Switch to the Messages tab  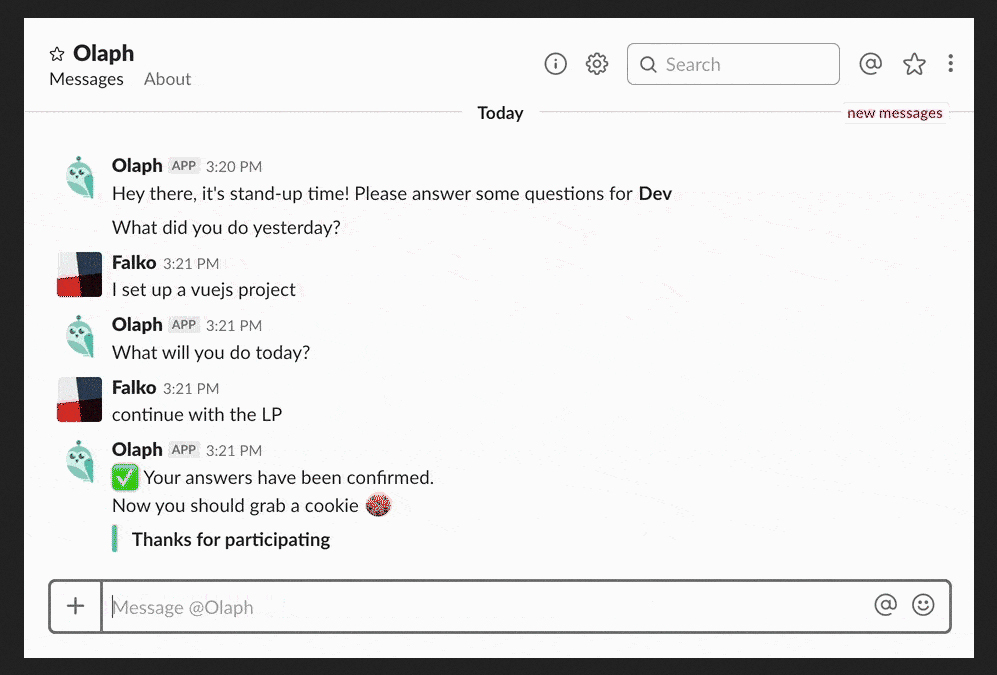pyautogui.click(x=86, y=79)
